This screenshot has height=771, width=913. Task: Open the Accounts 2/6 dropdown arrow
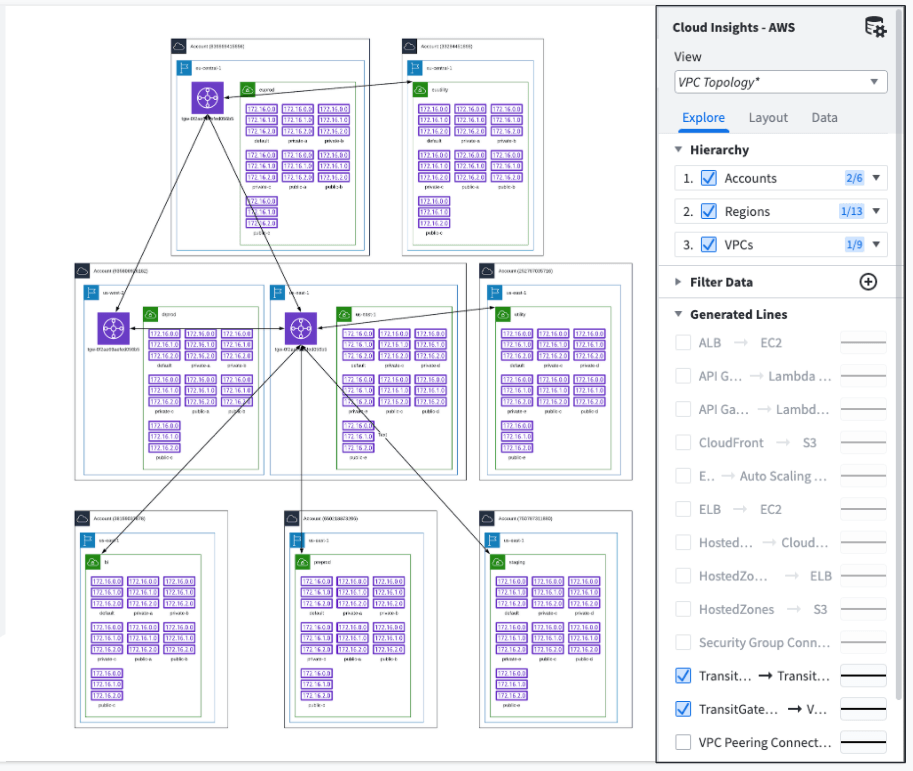coord(876,178)
